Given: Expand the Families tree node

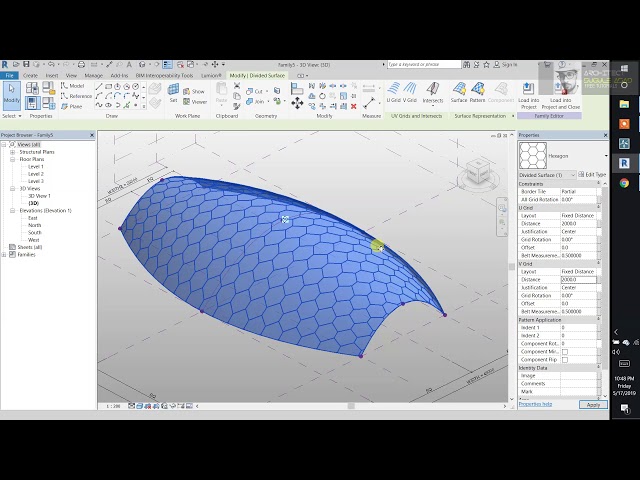Looking at the screenshot, I should point(4,255).
